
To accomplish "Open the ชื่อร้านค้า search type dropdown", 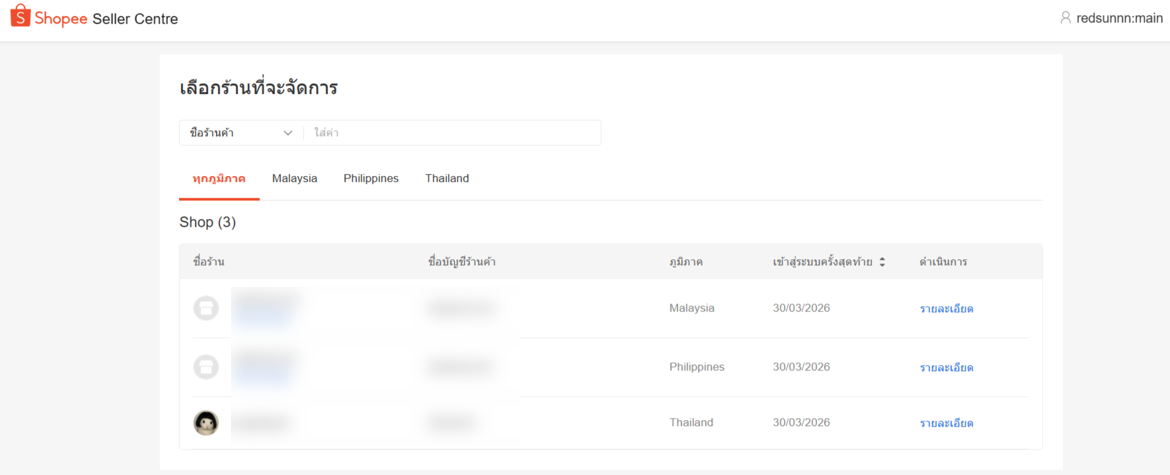I will (240, 133).
